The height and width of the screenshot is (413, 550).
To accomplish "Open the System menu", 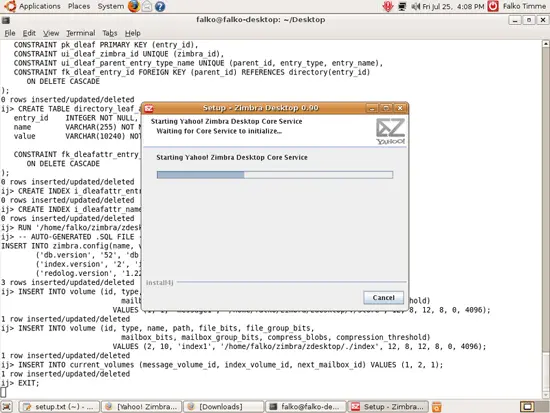I will (x=110, y=6).
